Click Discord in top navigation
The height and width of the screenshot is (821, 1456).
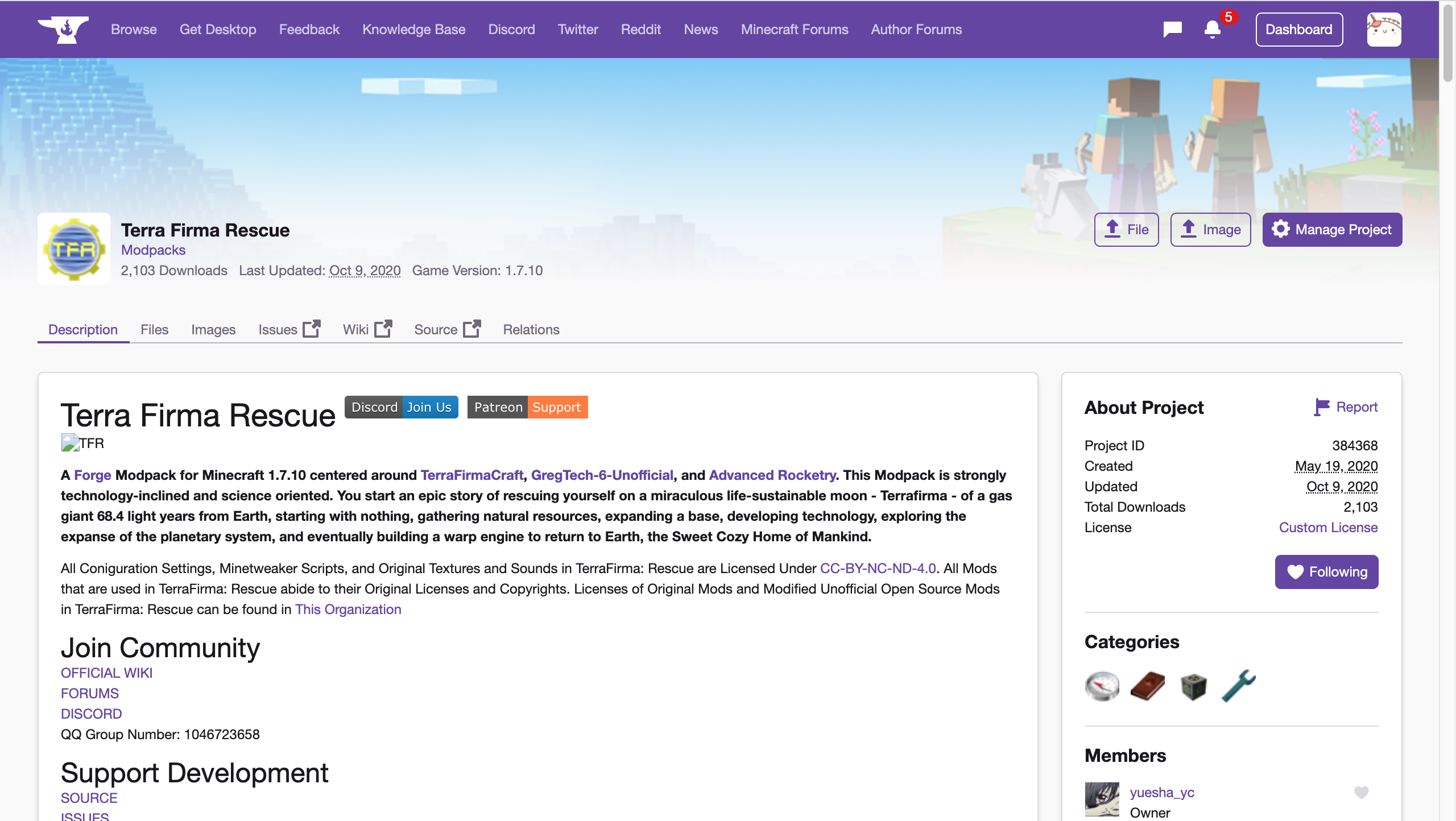(511, 30)
